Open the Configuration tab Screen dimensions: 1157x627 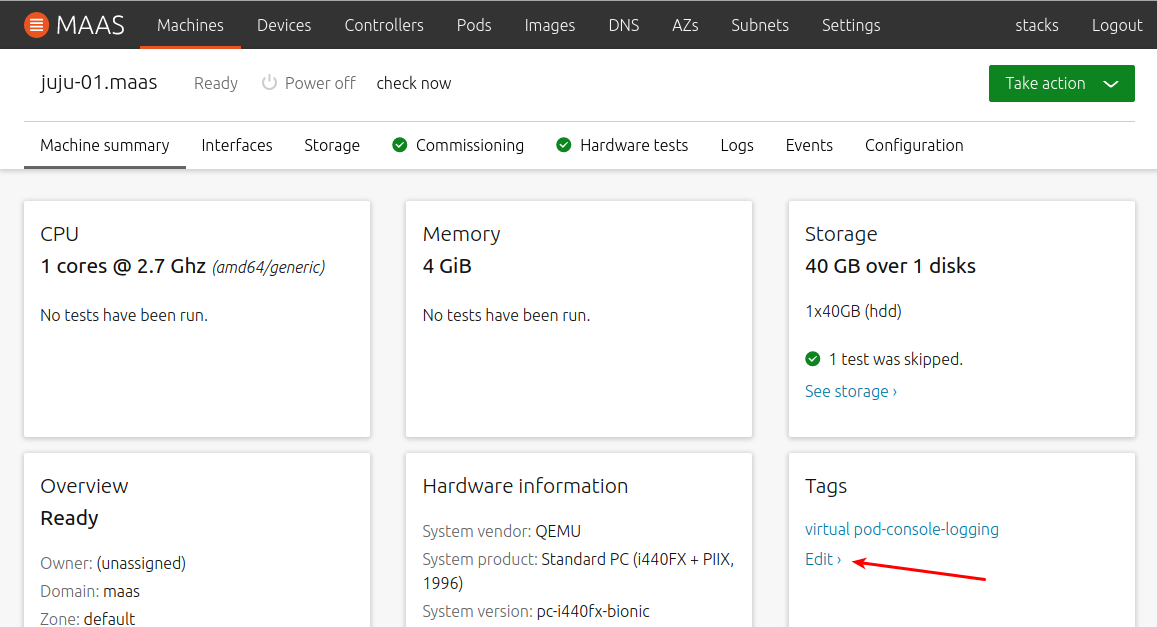pos(914,145)
